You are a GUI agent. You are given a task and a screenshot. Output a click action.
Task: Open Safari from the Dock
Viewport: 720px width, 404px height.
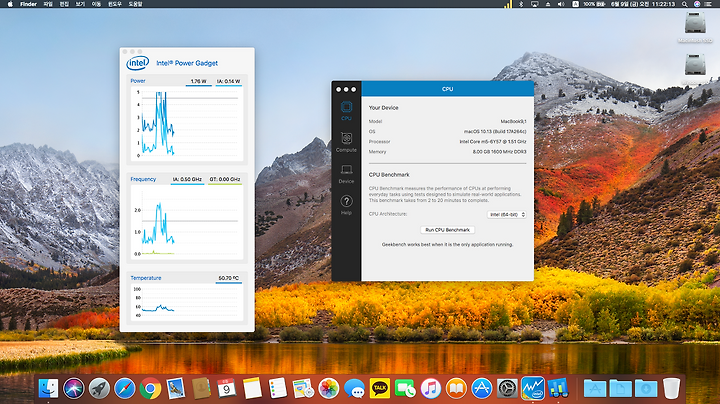125,388
